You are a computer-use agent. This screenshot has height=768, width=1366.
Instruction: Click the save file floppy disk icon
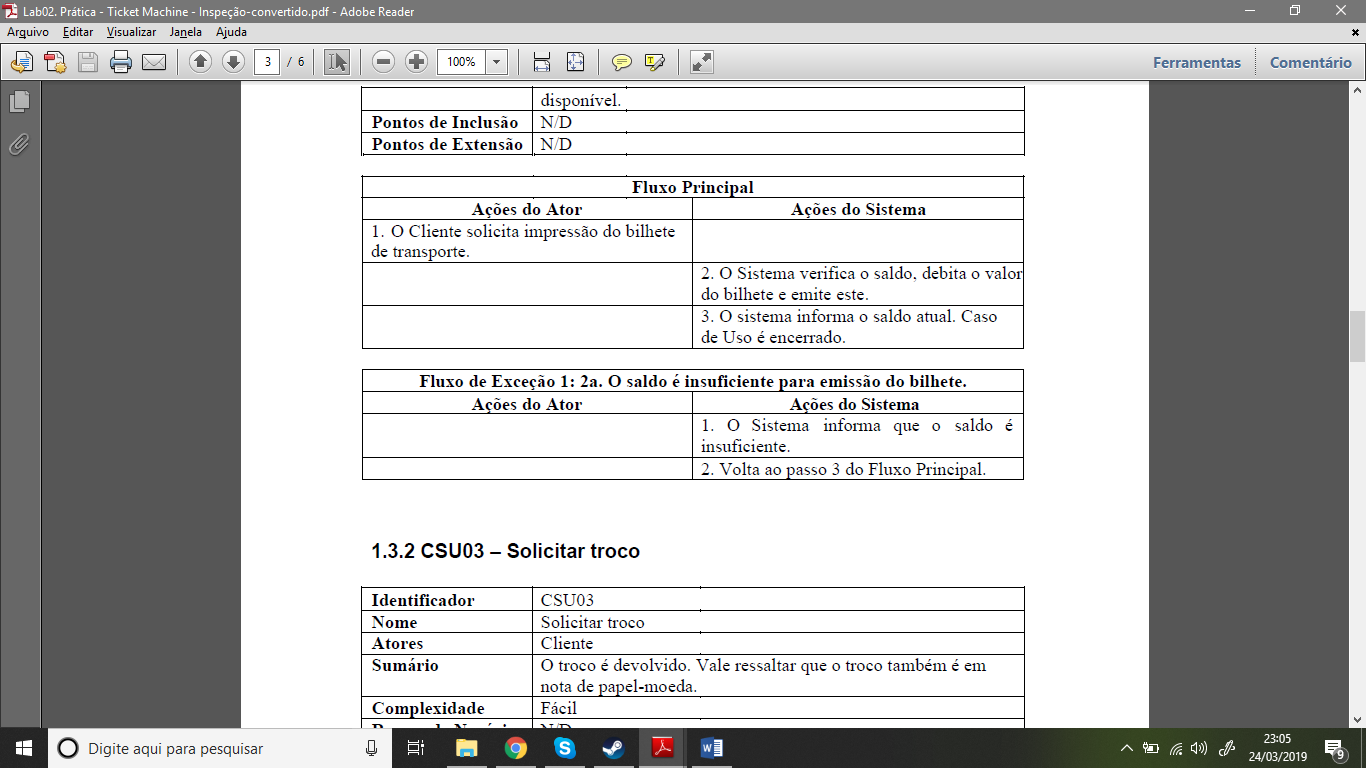(88, 62)
